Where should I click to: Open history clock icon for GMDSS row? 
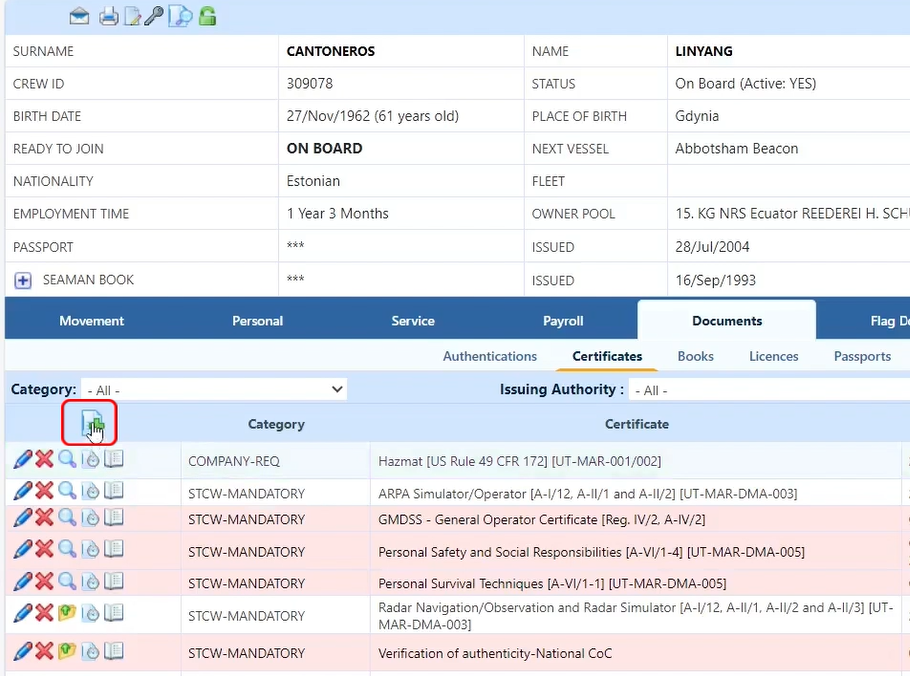[91, 517]
